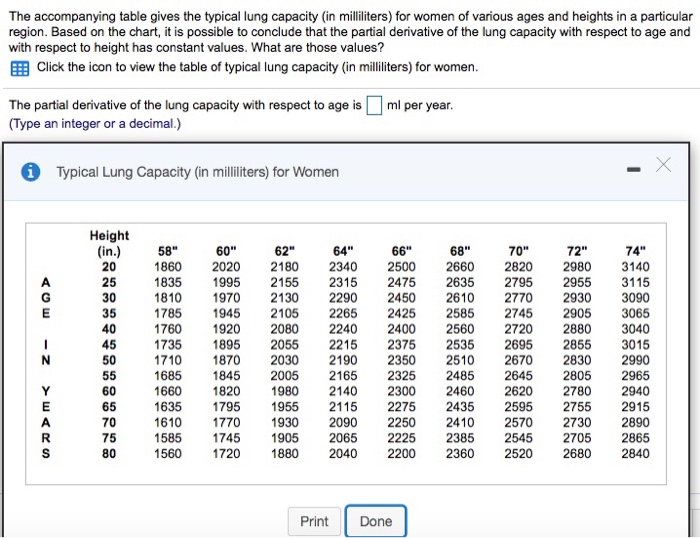This screenshot has height=538, width=700.
Task: Click the 58" height column header
Action: 168,251
